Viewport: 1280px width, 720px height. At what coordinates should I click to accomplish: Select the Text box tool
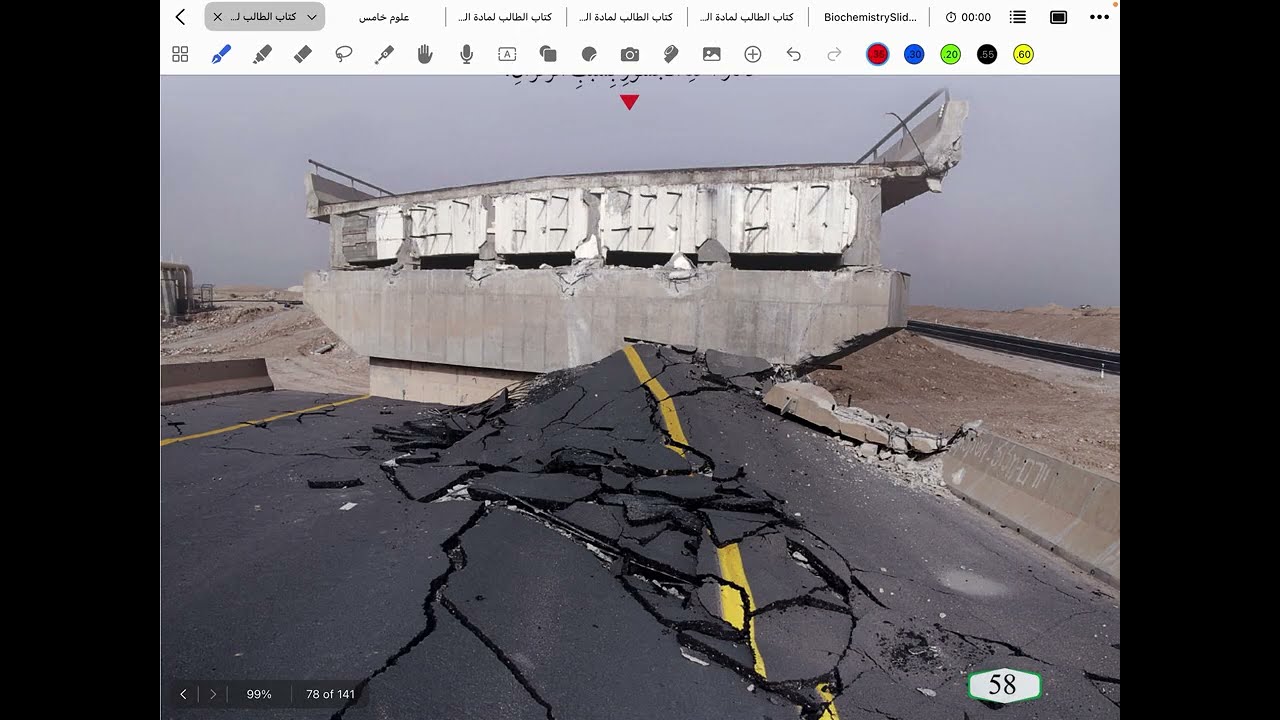click(x=507, y=54)
